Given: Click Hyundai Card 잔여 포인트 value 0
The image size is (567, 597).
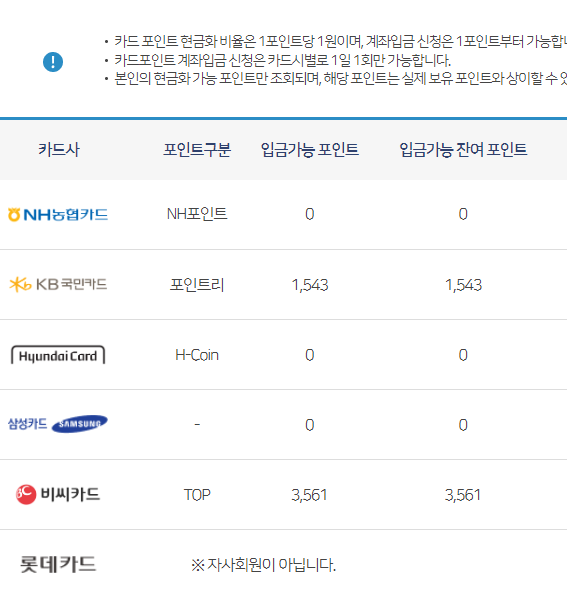Looking at the screenshot, I should click(463, 355).
